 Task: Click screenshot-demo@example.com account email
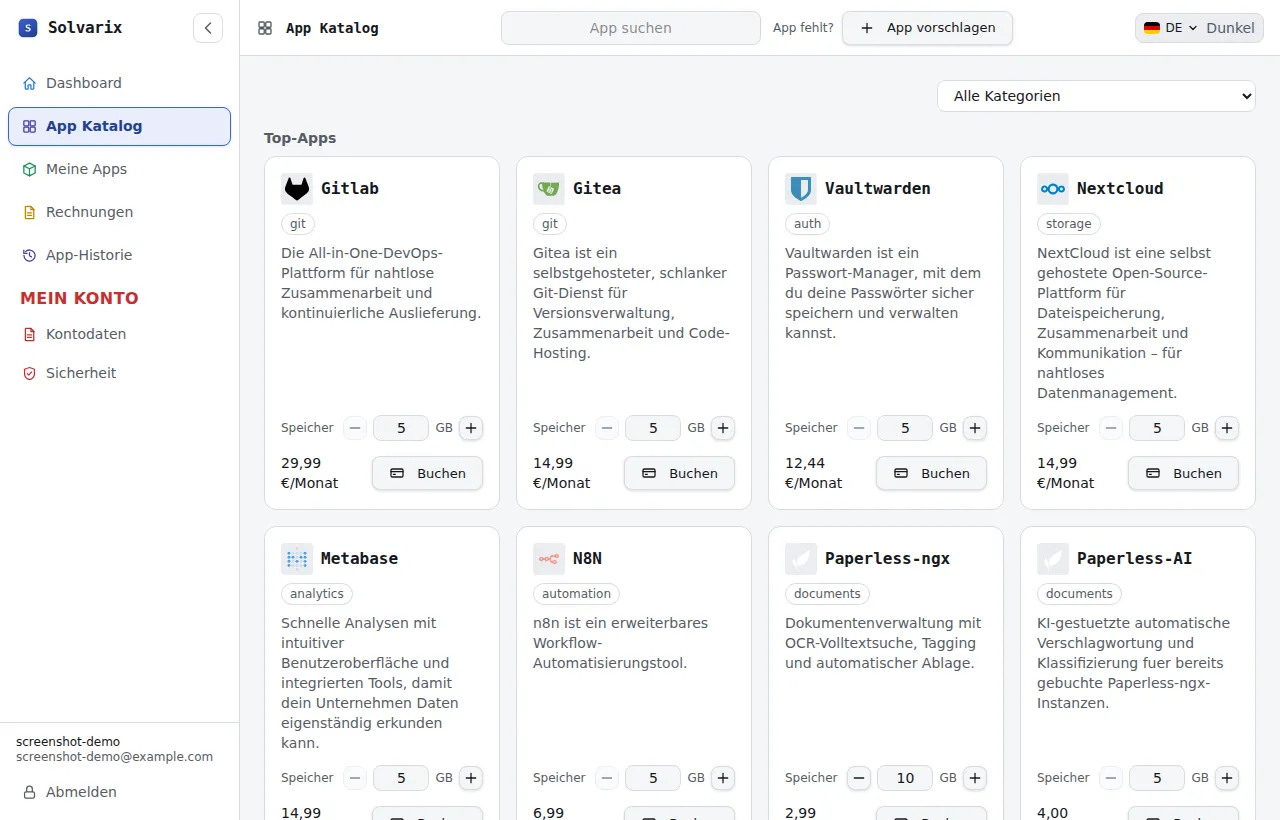tap(114, 757)
